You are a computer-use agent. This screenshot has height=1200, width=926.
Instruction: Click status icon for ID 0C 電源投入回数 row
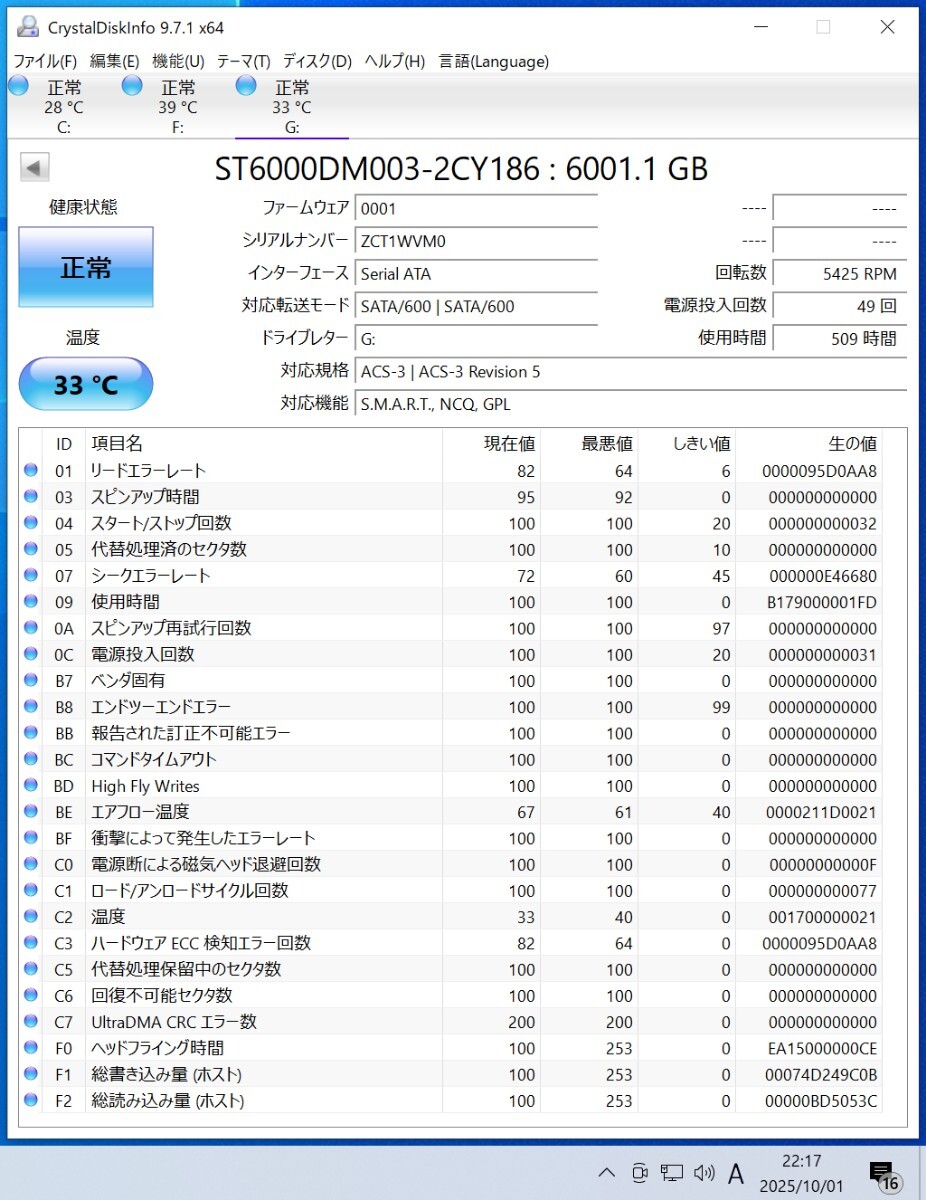(x=31, y=654)
